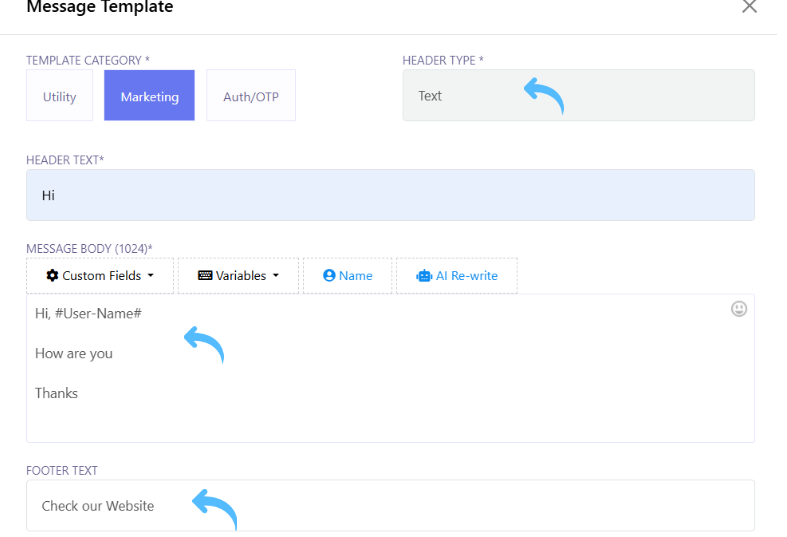Expand the Variables dropdown arrow
Viewport: 787px width, 537px height.
[275, 276]
